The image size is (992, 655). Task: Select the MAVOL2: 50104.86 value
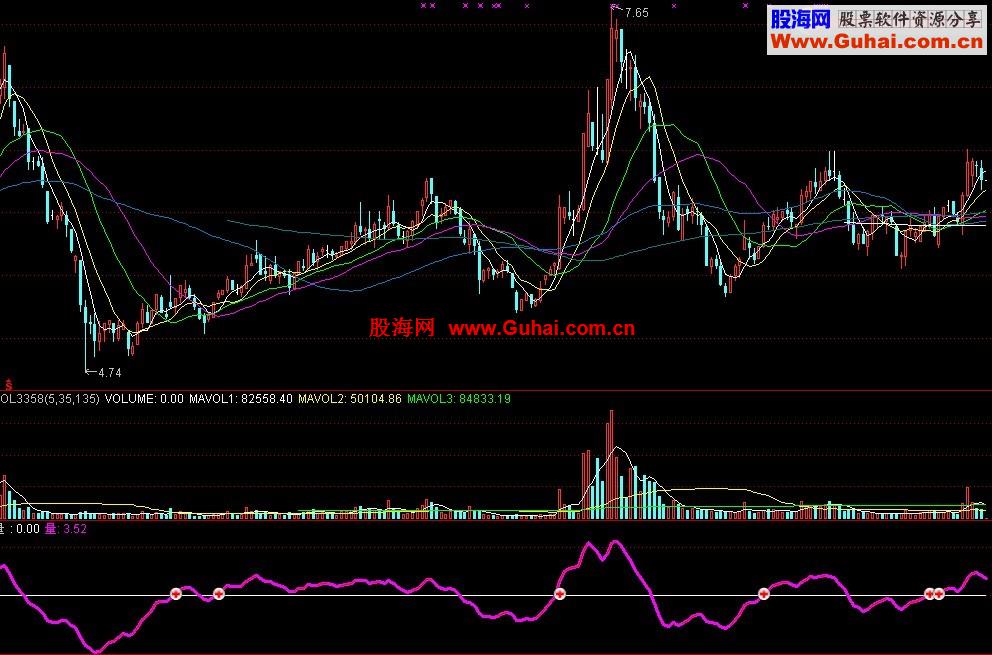(350, 399)
